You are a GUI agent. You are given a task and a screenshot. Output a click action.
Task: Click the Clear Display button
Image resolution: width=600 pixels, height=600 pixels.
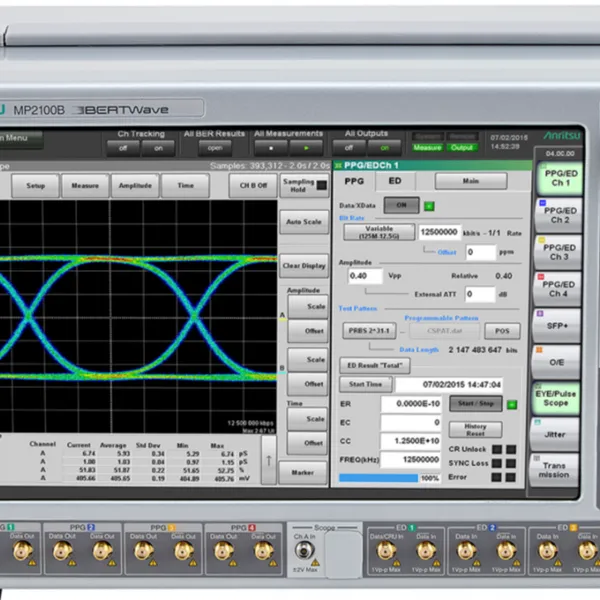(304, 266)
